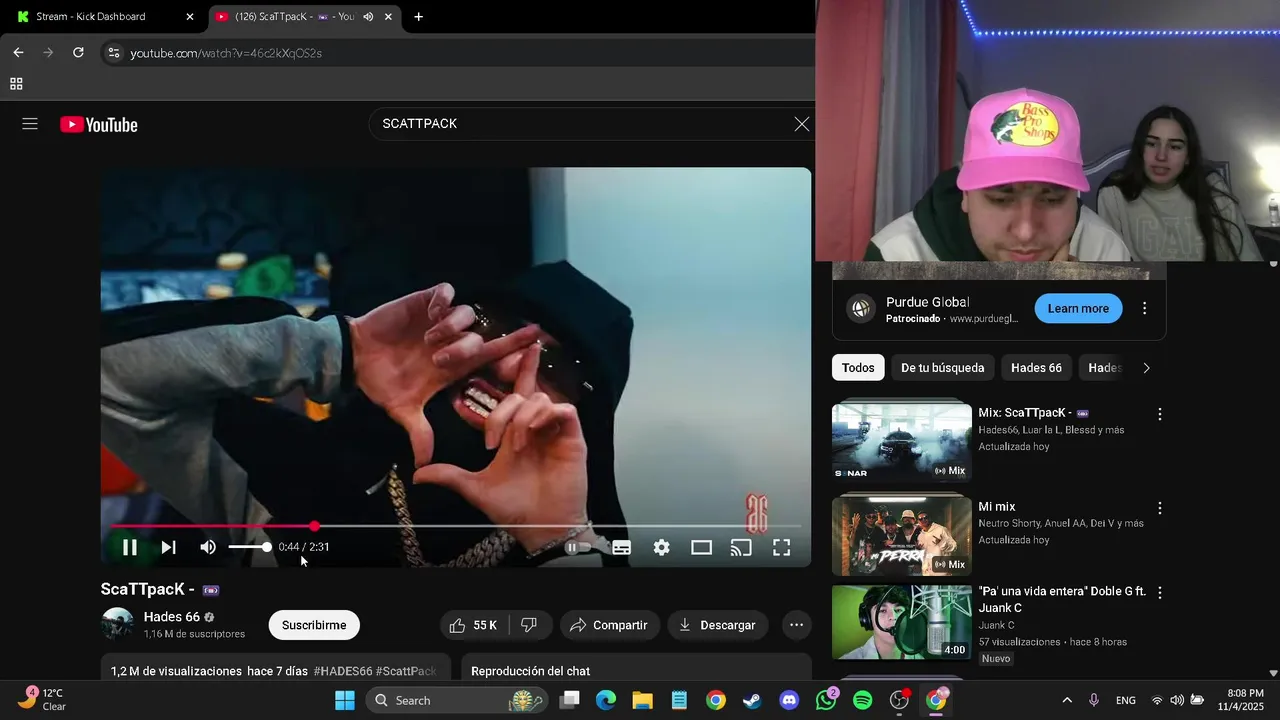Open options for Mi mix item
1280x720 pixels.
[x=1160, y=508]
